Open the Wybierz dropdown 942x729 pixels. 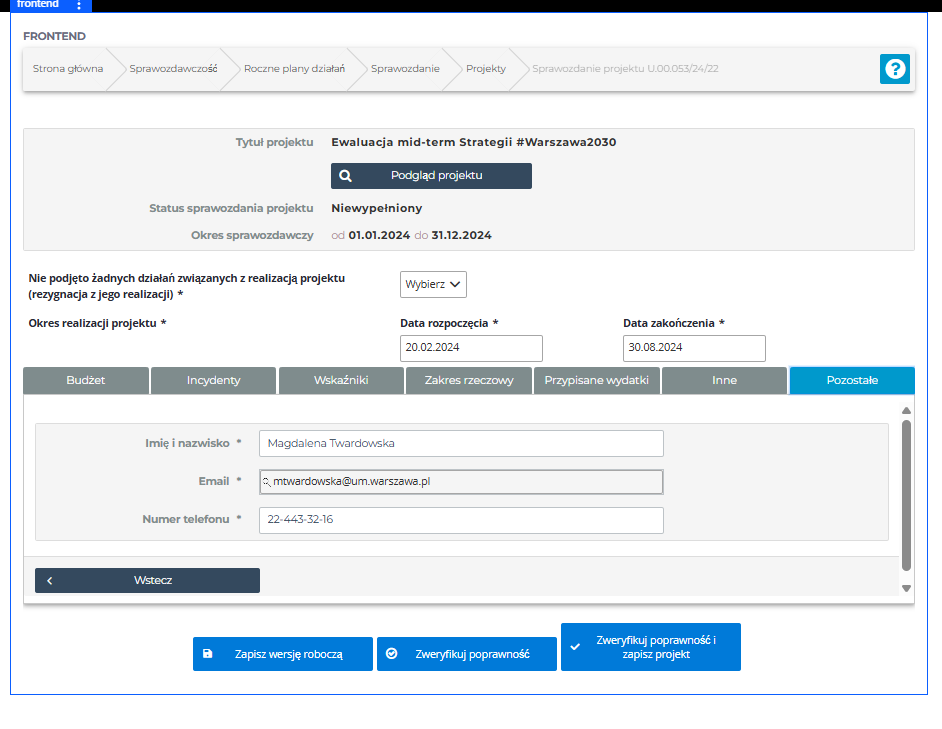tap(433, 284)
